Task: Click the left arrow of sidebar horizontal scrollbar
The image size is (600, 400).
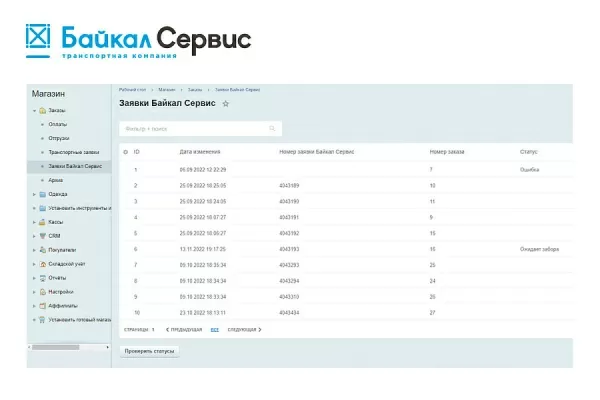Action: pos(29,347)
